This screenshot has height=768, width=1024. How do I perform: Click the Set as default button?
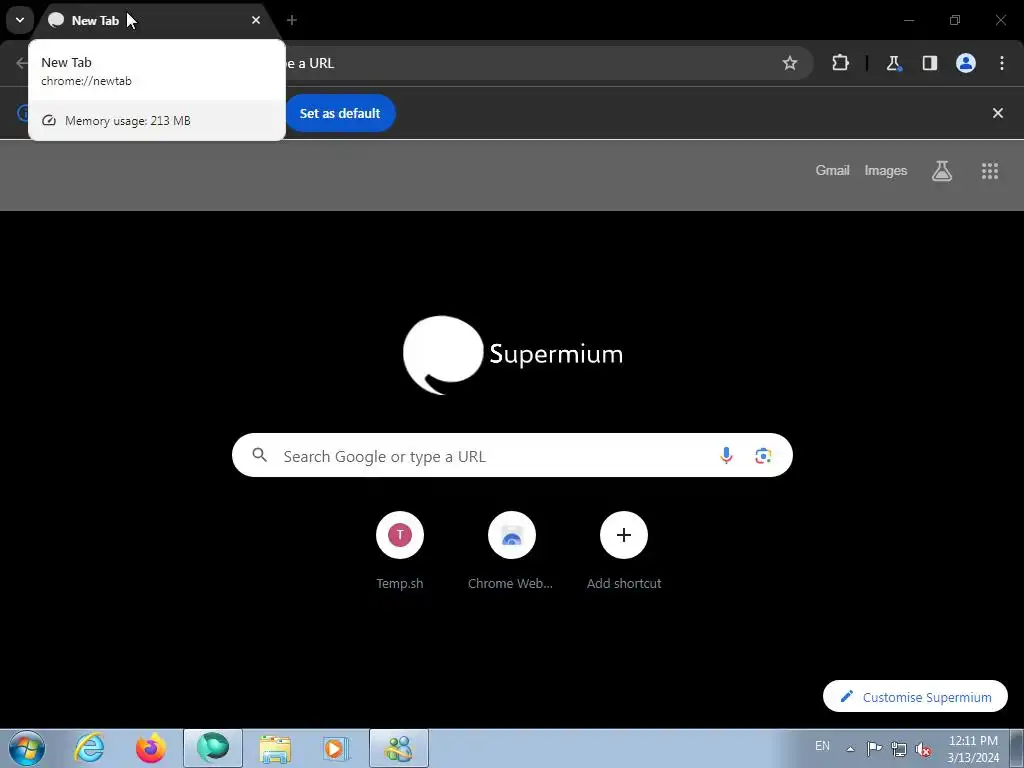coord(340,113)
